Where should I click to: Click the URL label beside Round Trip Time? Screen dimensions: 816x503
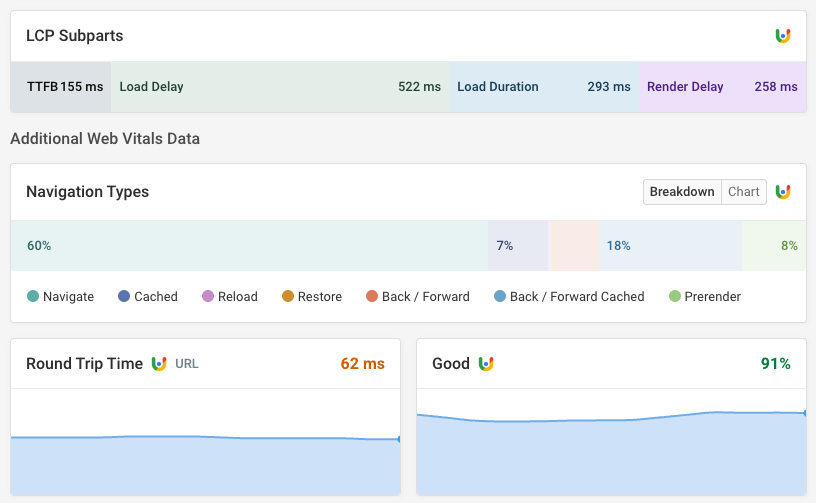tap(187, 364)
